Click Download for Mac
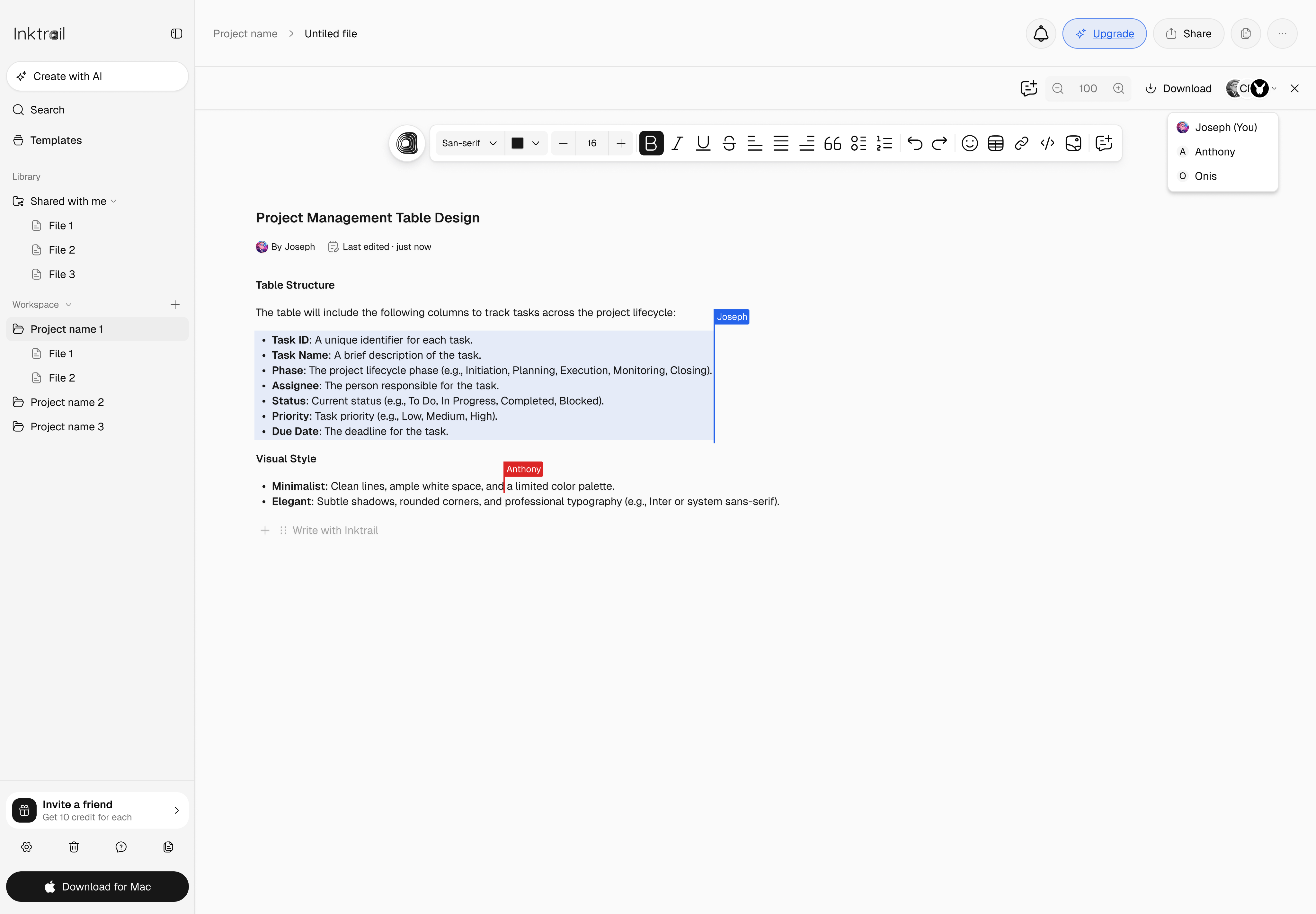This screenshot has height=914, width=1316. click(97, 886)
